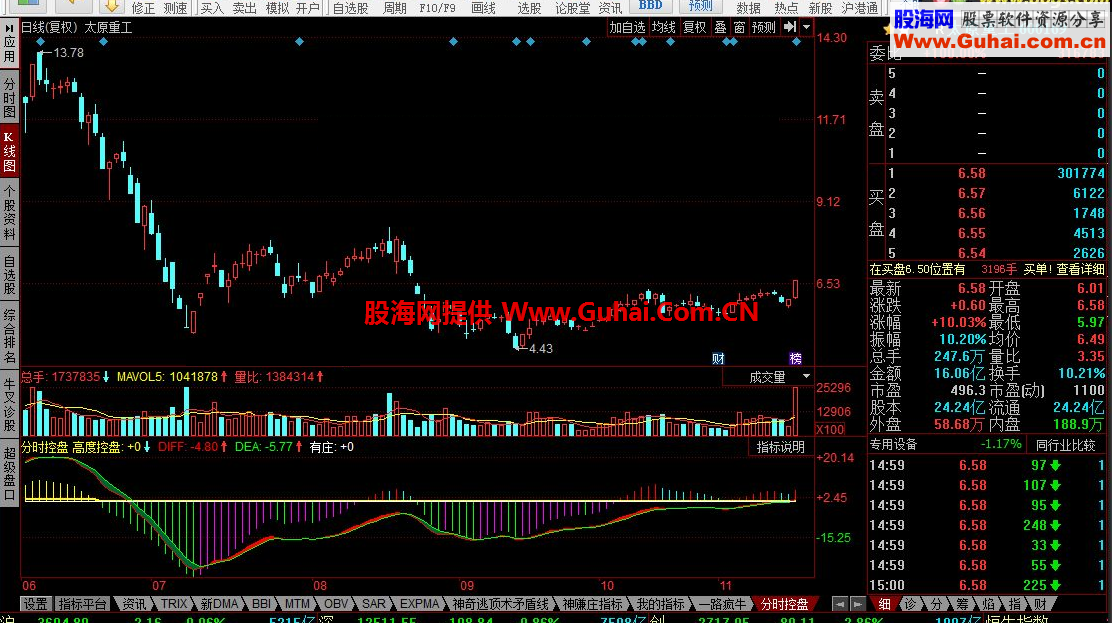The height and width of the screenshot is (623, 1112).
Task: Click the 财 marker on the K-line chart
Action: [x=718, y=358]
